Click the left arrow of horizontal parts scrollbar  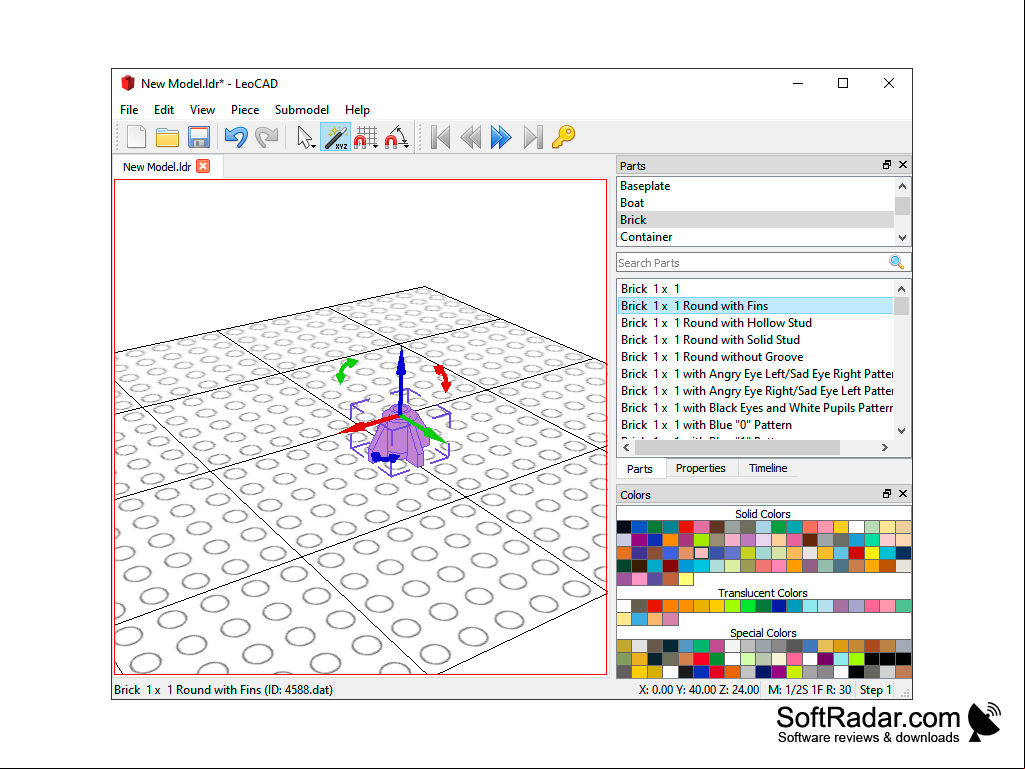626,447
